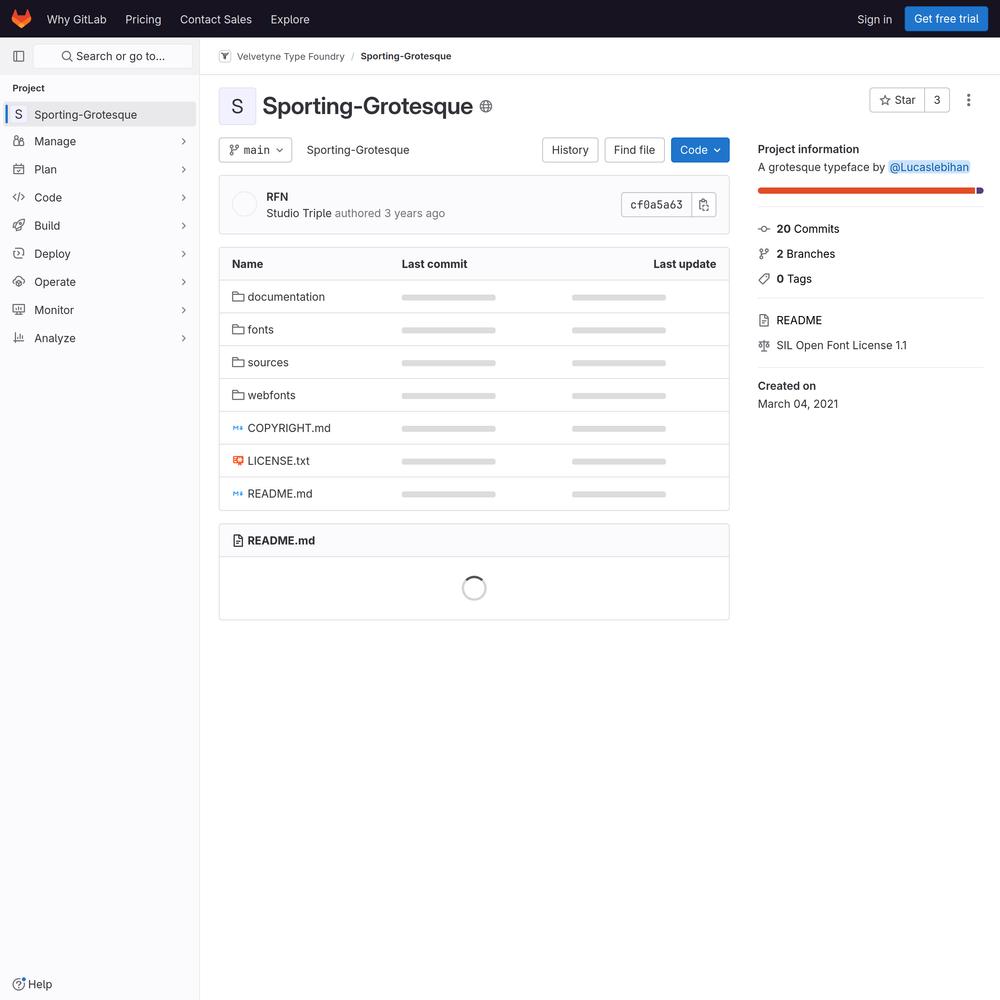Click the GitLab fox logo
The image size is (1000, 1000).
(x=21, y=18)
